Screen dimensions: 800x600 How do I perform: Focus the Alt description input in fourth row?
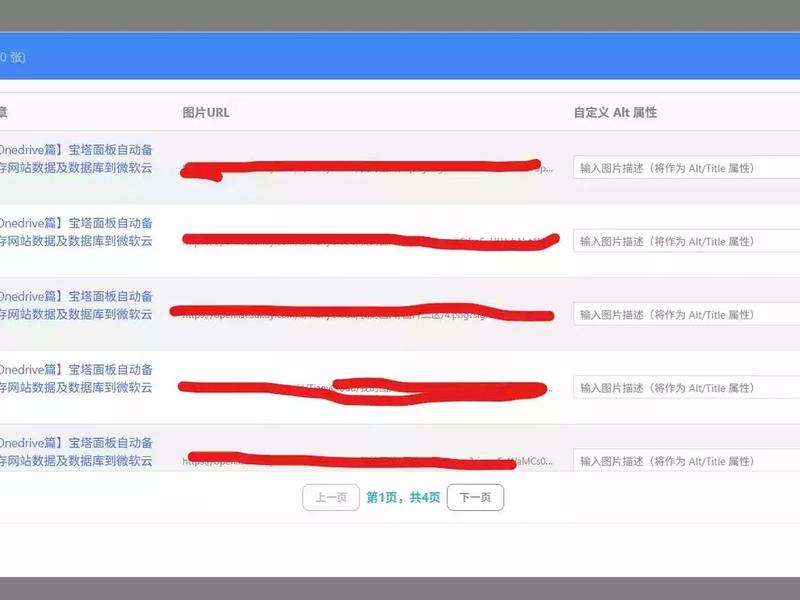click(686, 388)
